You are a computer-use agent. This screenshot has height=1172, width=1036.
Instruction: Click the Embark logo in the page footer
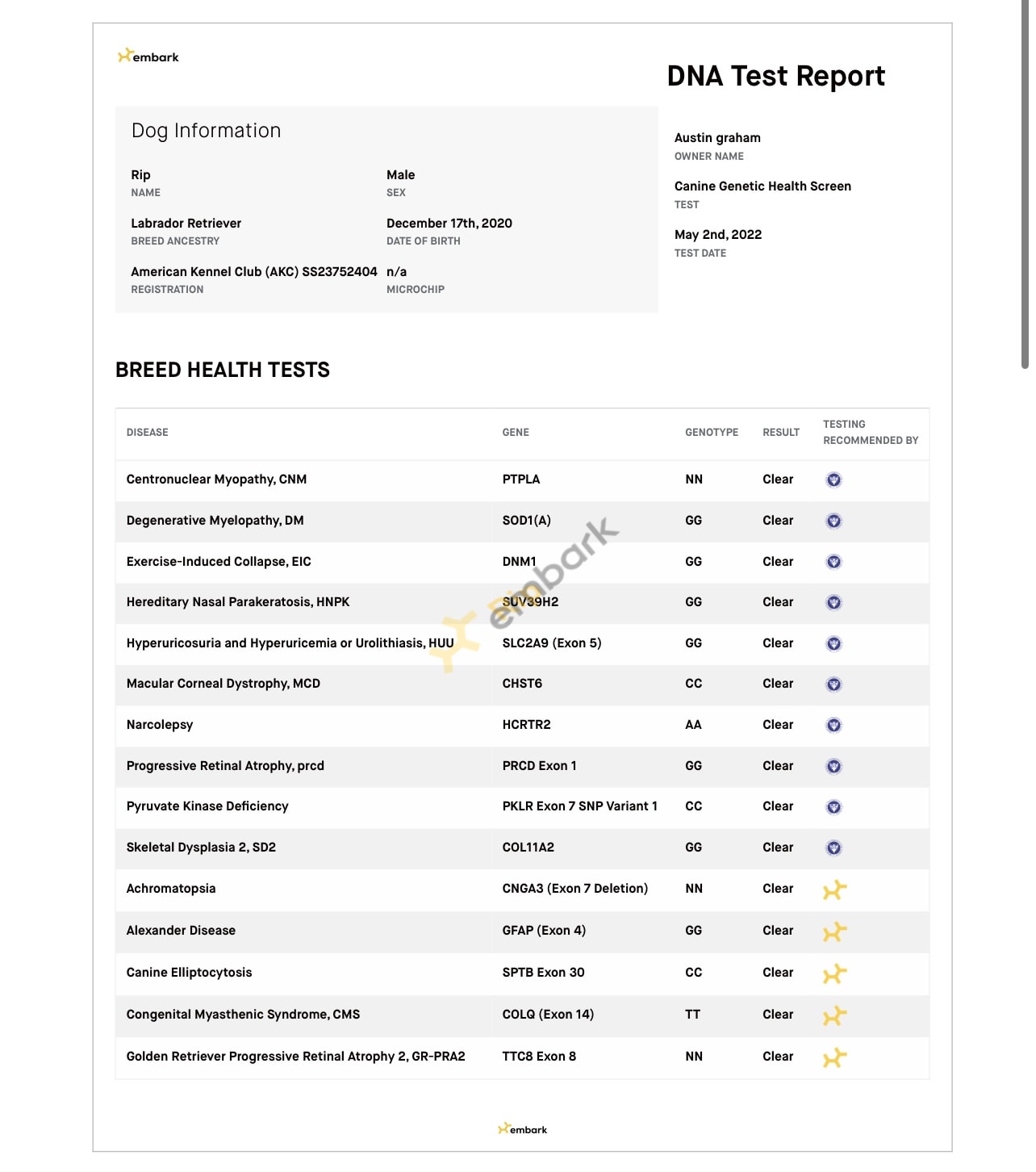(522, 1129)
